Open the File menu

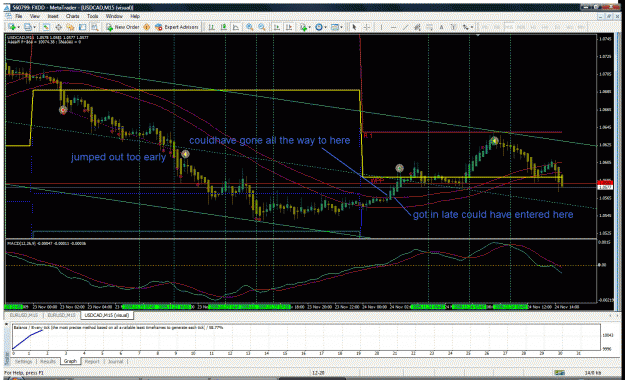pyautogui.click(x=19, y=16)
